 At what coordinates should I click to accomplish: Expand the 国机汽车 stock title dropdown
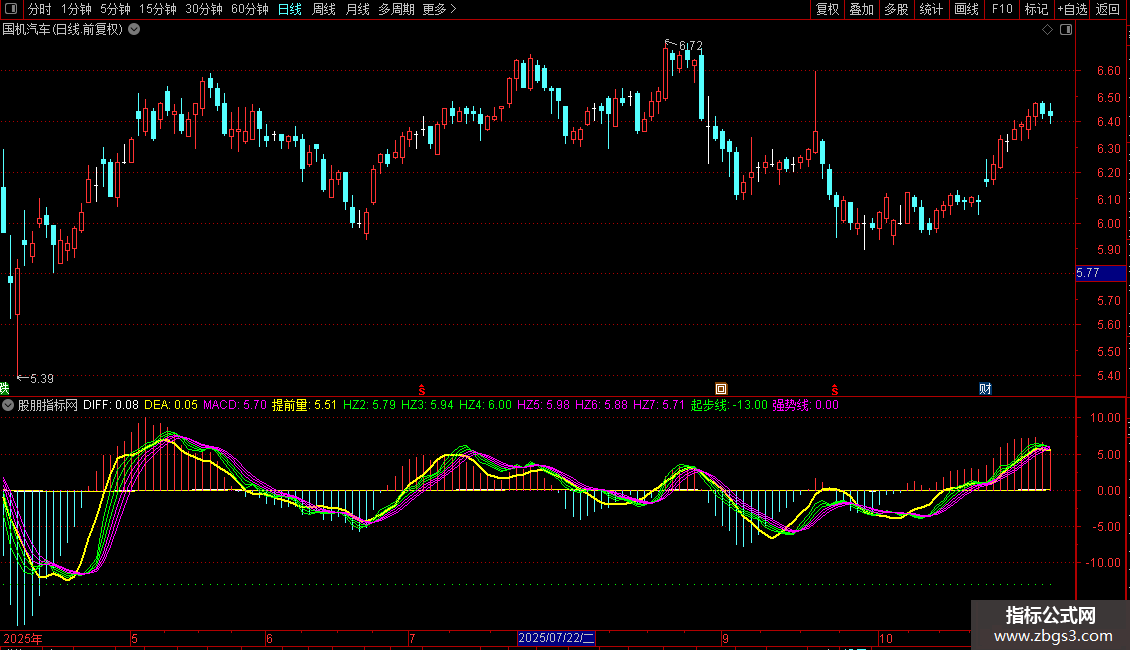coord(134,30)
